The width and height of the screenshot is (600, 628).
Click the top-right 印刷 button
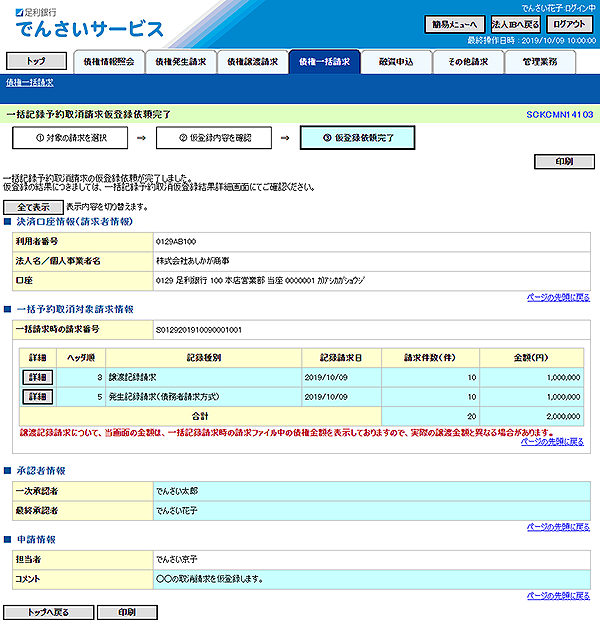[x=564, y=162]
